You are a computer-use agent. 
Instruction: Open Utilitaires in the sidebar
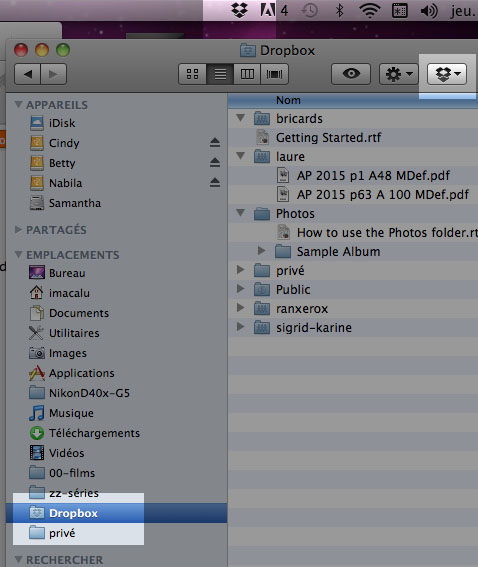point(74,333)
